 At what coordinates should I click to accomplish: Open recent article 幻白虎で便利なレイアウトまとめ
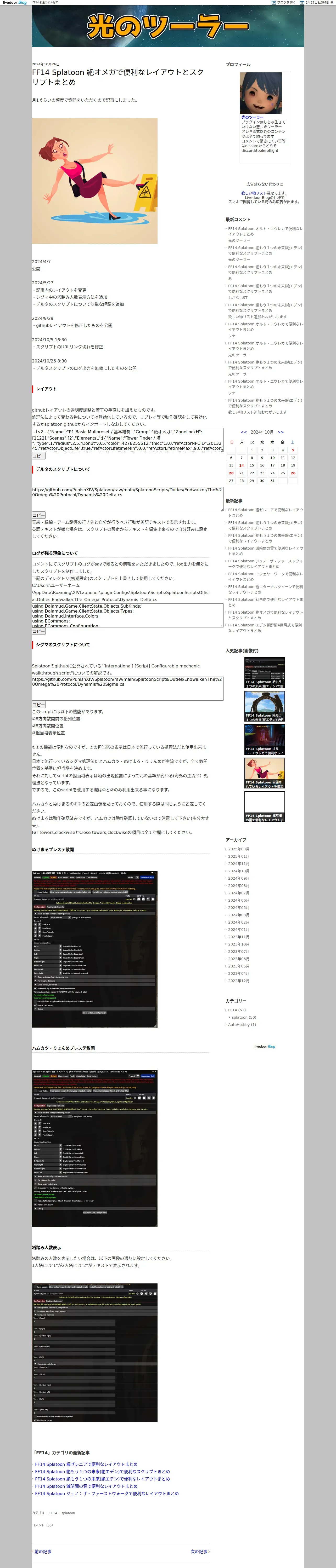point(265,602)
